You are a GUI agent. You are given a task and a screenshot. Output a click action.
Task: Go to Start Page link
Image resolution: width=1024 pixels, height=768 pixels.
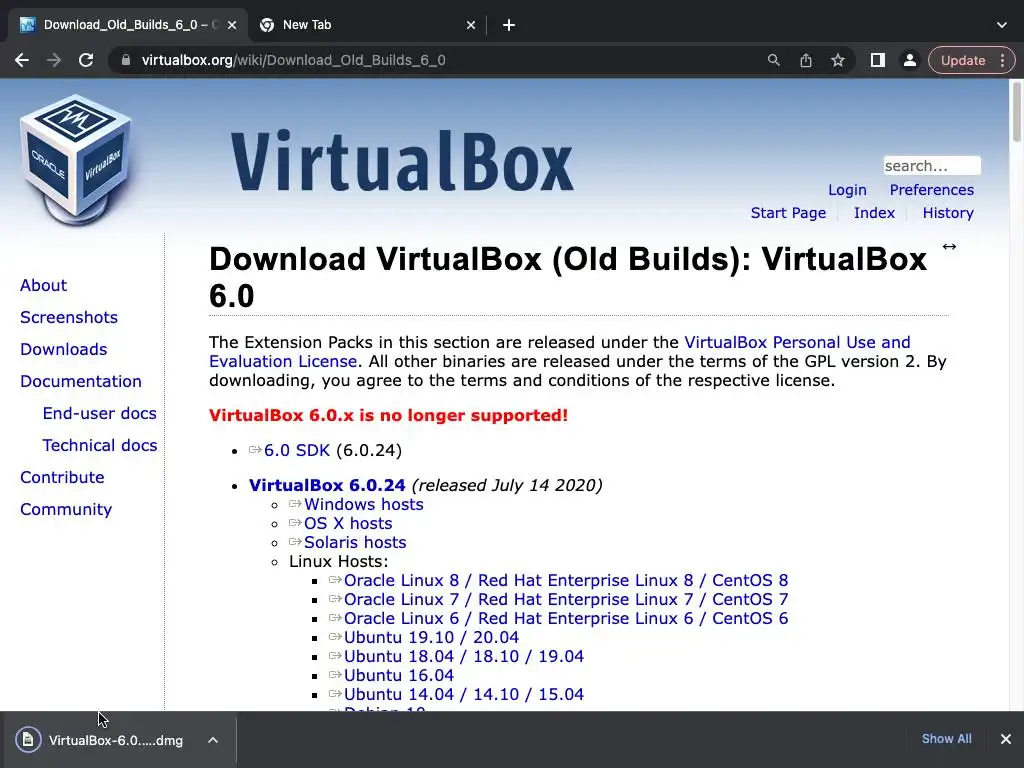(788, 213)
